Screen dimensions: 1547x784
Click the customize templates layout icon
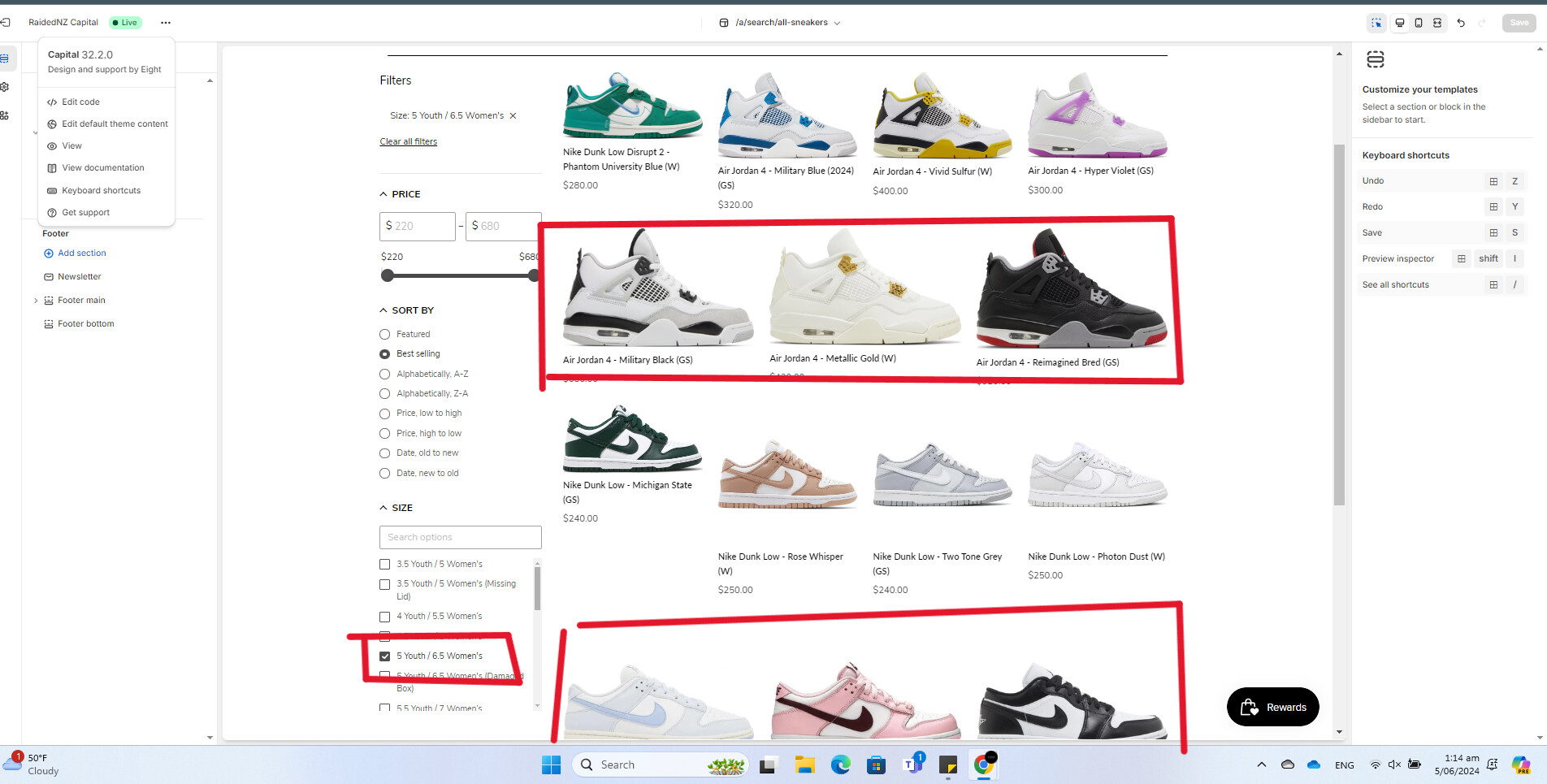[x=1376, y=59]
